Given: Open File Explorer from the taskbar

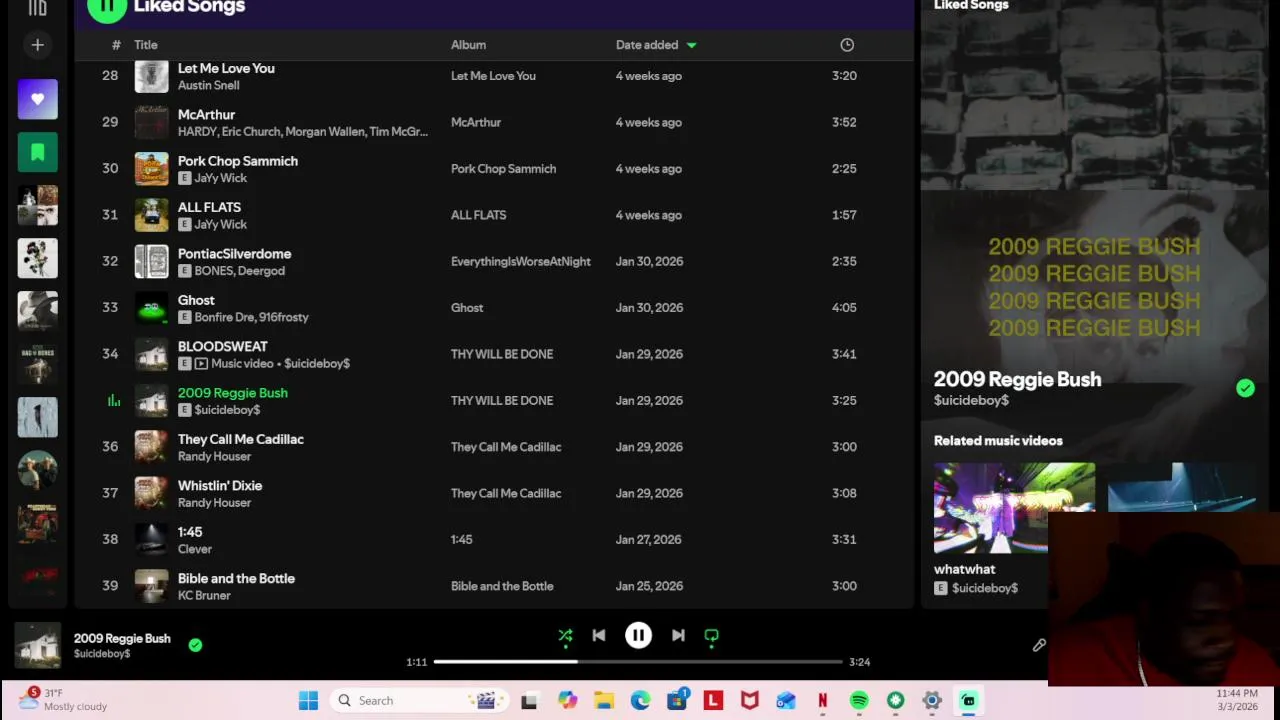Looking at the screenshot, I should tap(604, 701).
